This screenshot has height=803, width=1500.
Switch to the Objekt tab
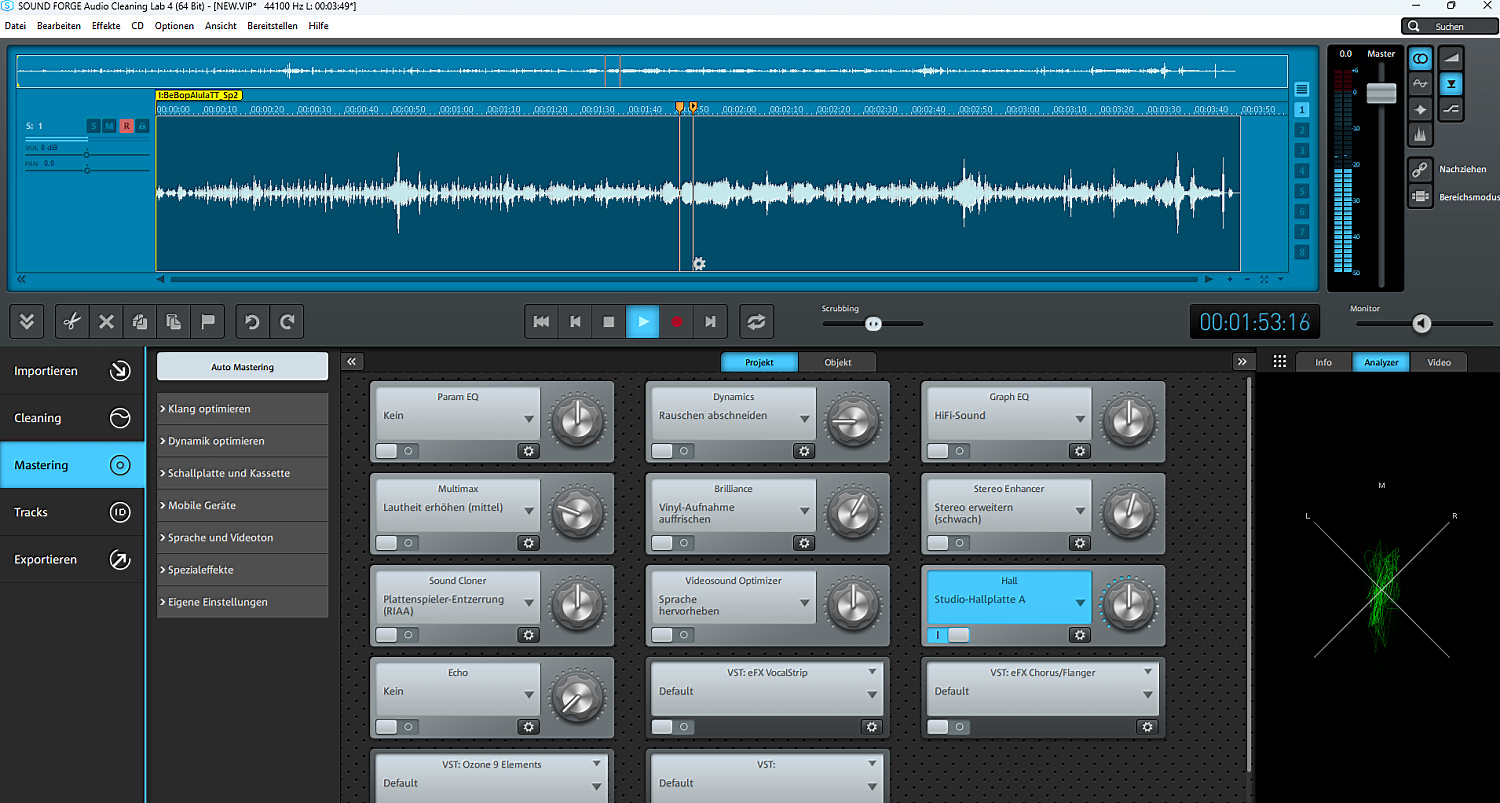pos(837,362)
